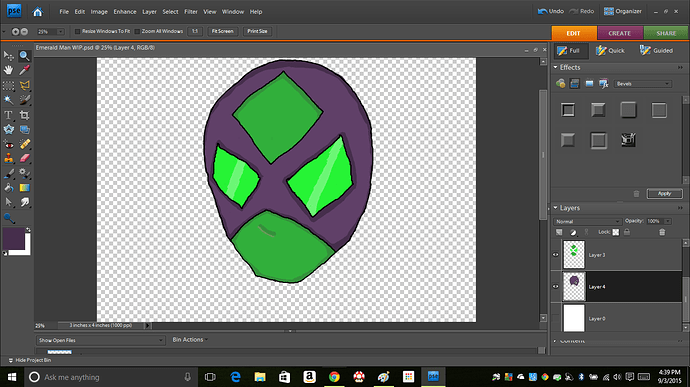
Task: Enable Resize Windows To Fit checkbox
Action: click(x=77, y=31)
